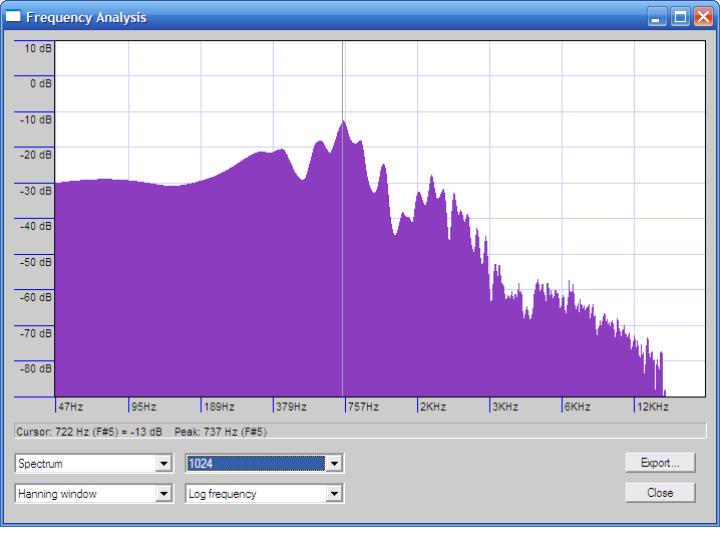
Task: Open the Spectrum algorithm dropdown
Action: [94, 463]
